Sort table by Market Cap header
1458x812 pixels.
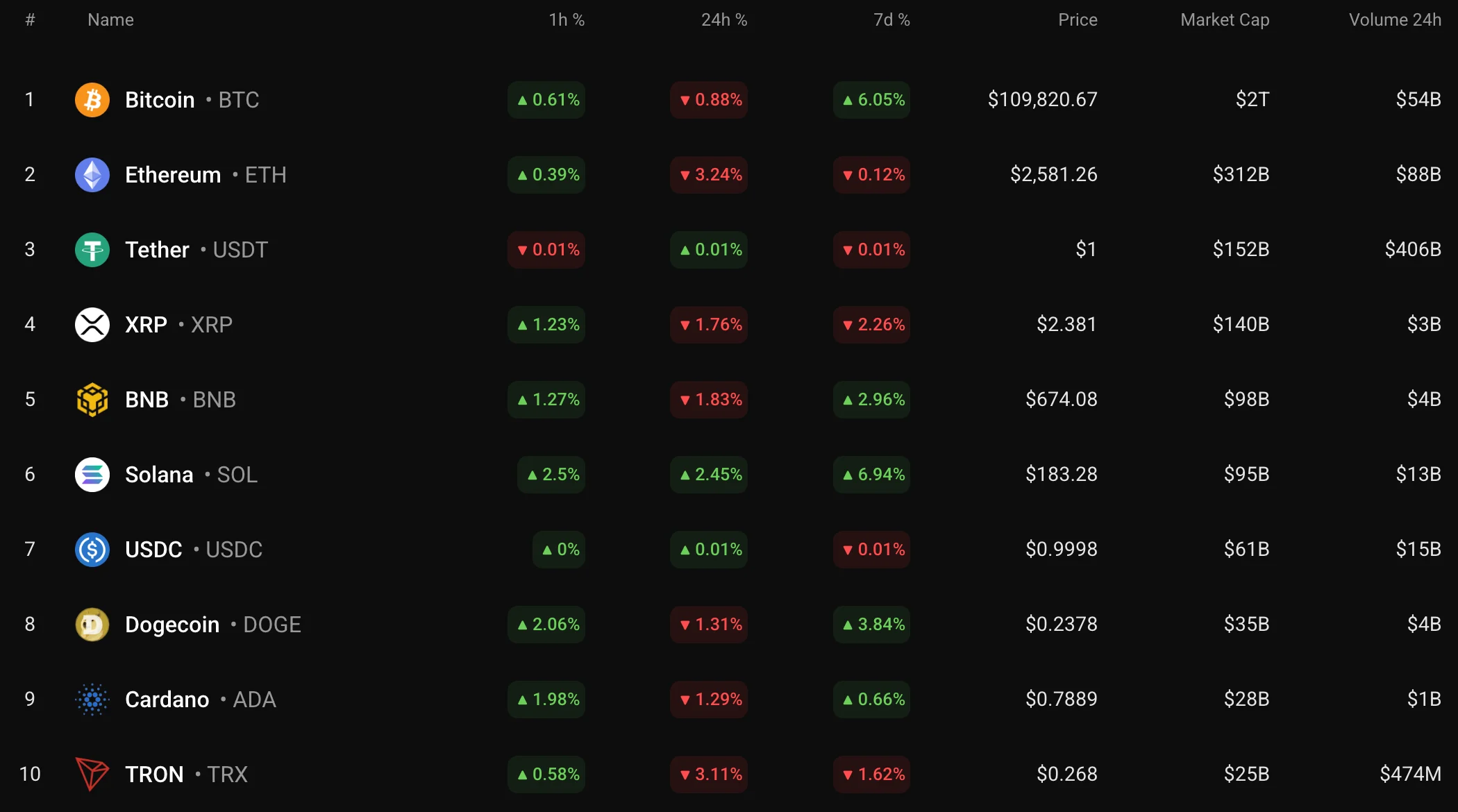click(1225, 20)
